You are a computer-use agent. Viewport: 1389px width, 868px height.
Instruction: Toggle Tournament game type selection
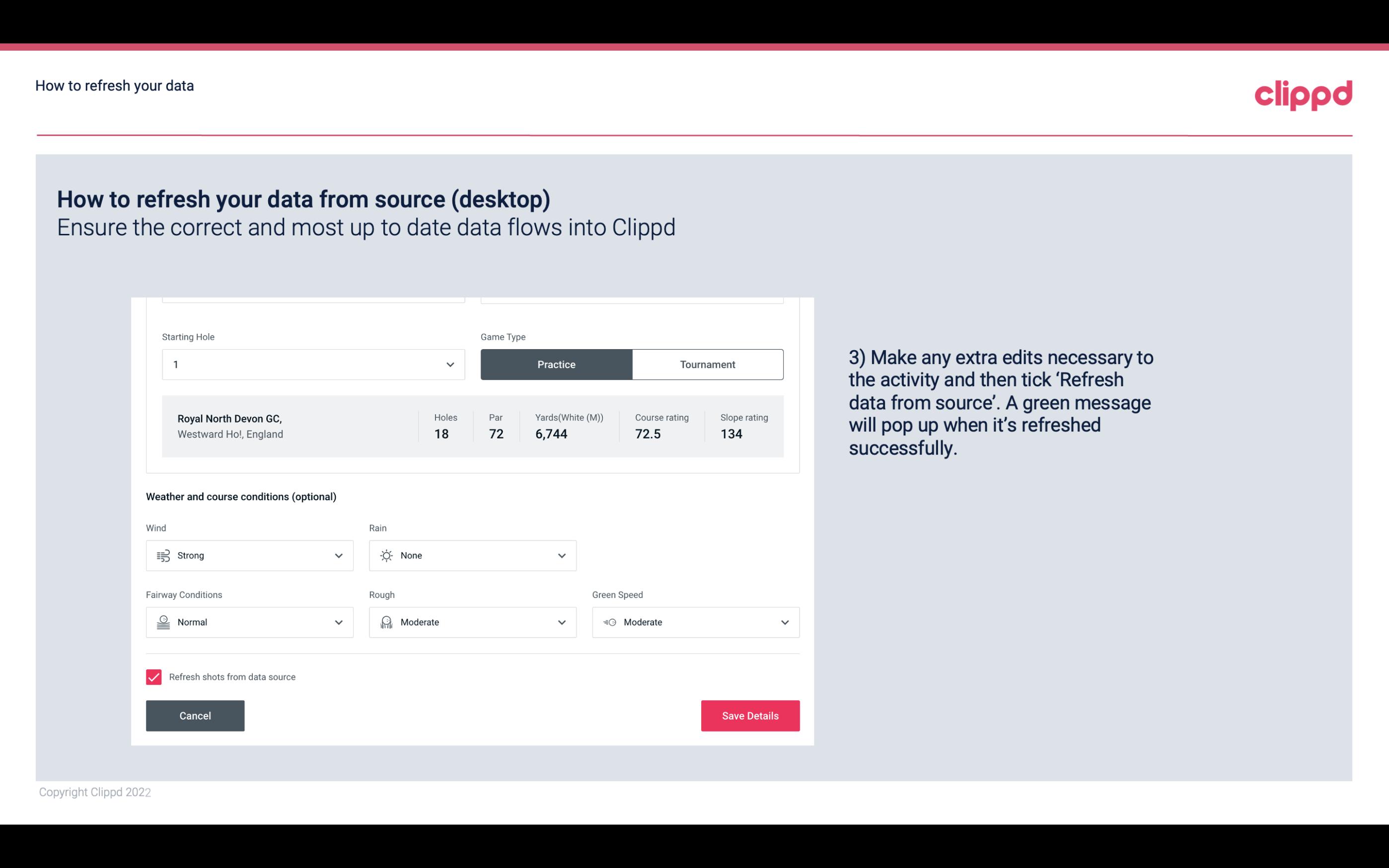[x=707, y=364]
